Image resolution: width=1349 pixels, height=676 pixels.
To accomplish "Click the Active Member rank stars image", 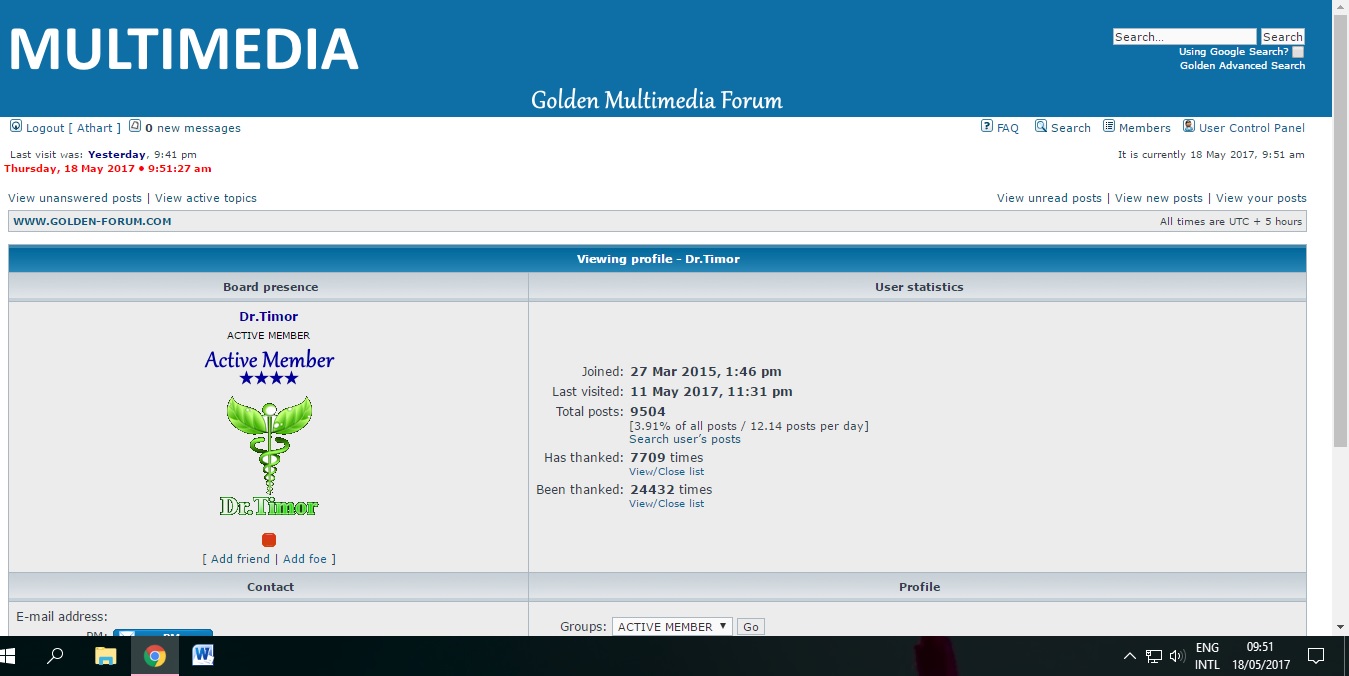I will (x=269, y=367).
